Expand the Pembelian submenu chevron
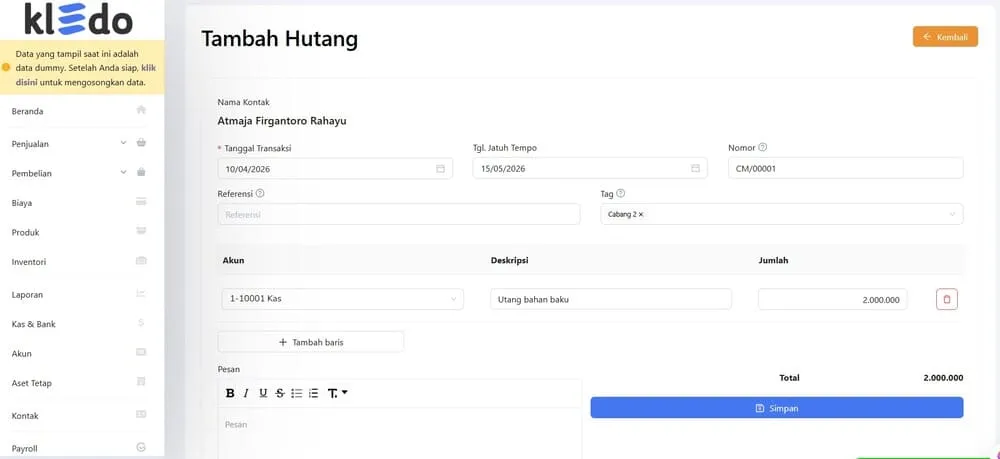 coord(124,172)
